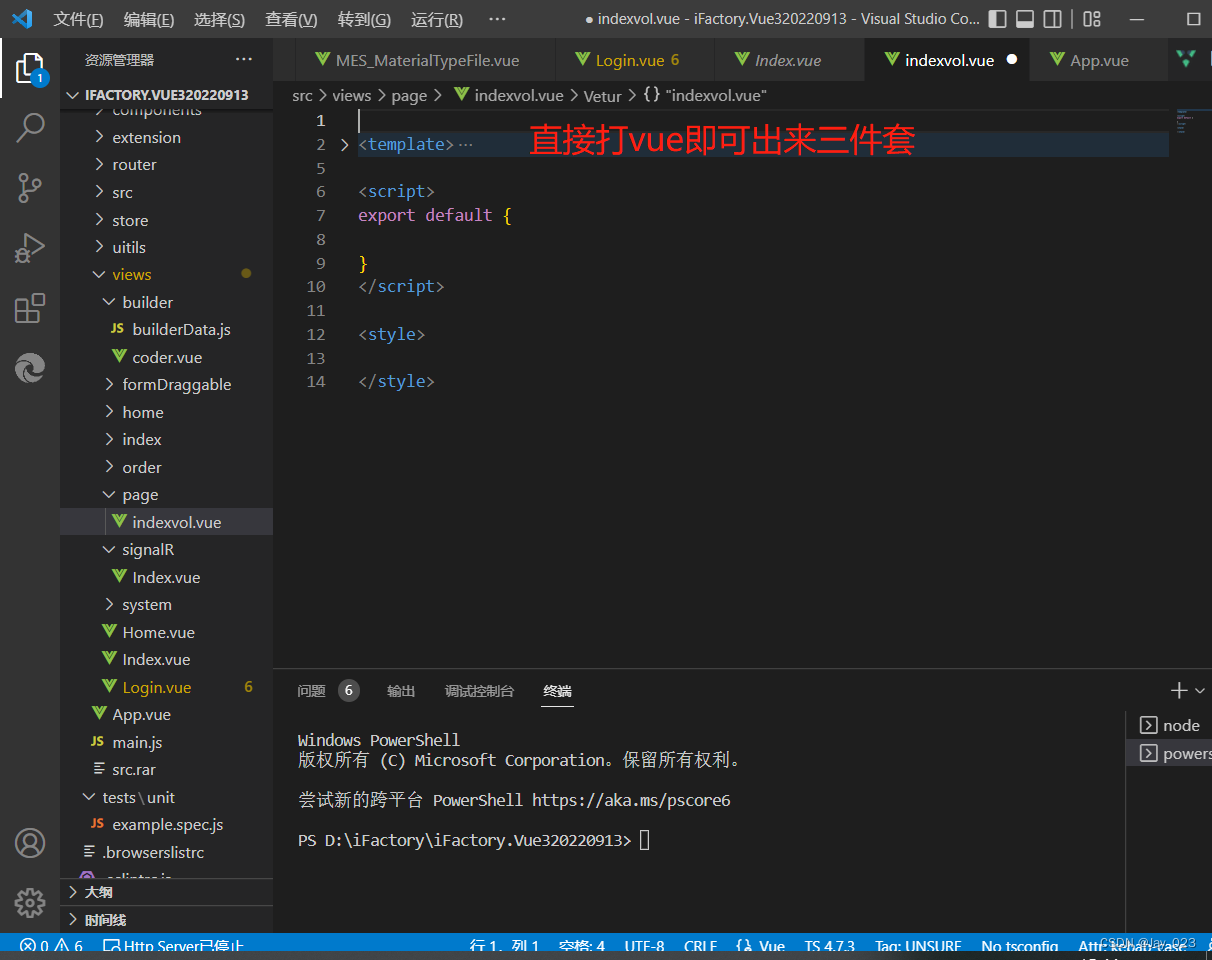Screen dimensions: 1212x960
Task: Open the Explorer view in the activity bar
Action: point(30,68)
